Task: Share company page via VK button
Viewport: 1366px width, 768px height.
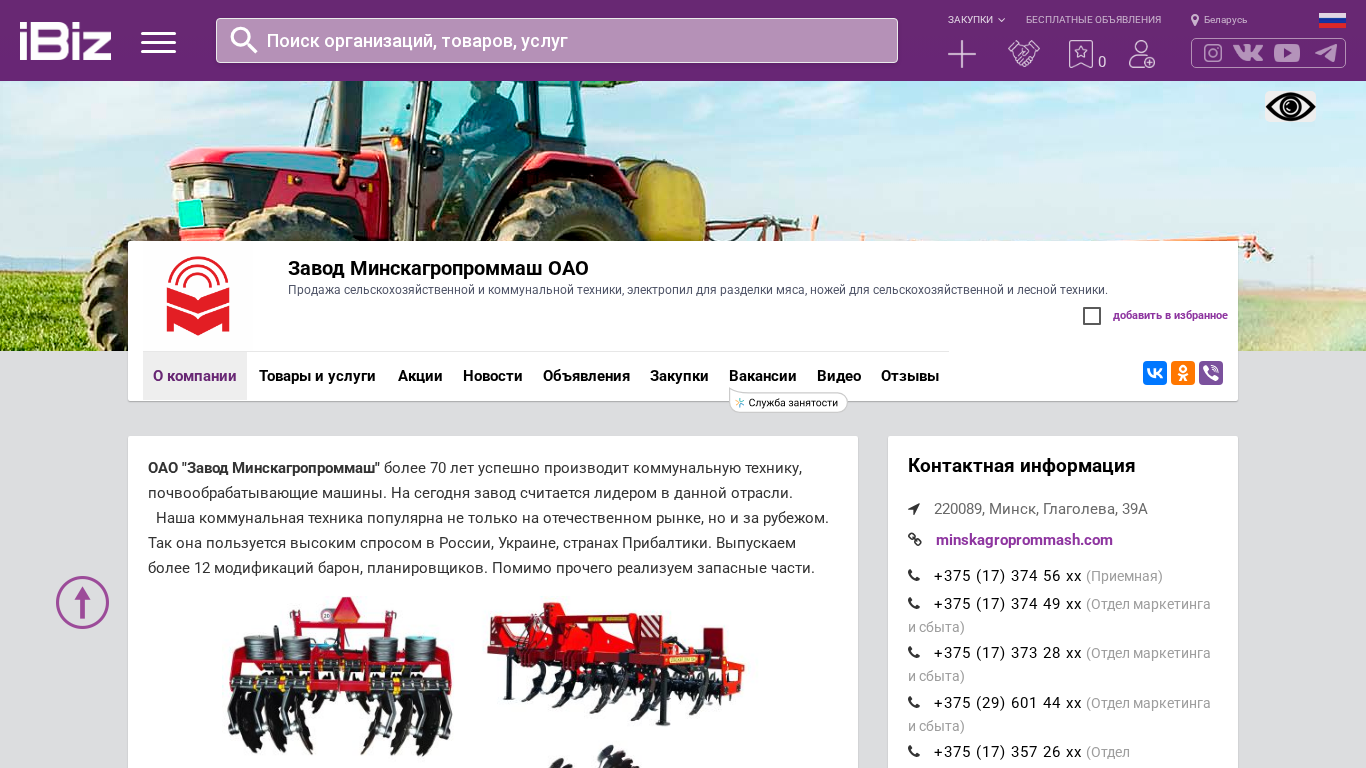Action: coord(1155,373)
